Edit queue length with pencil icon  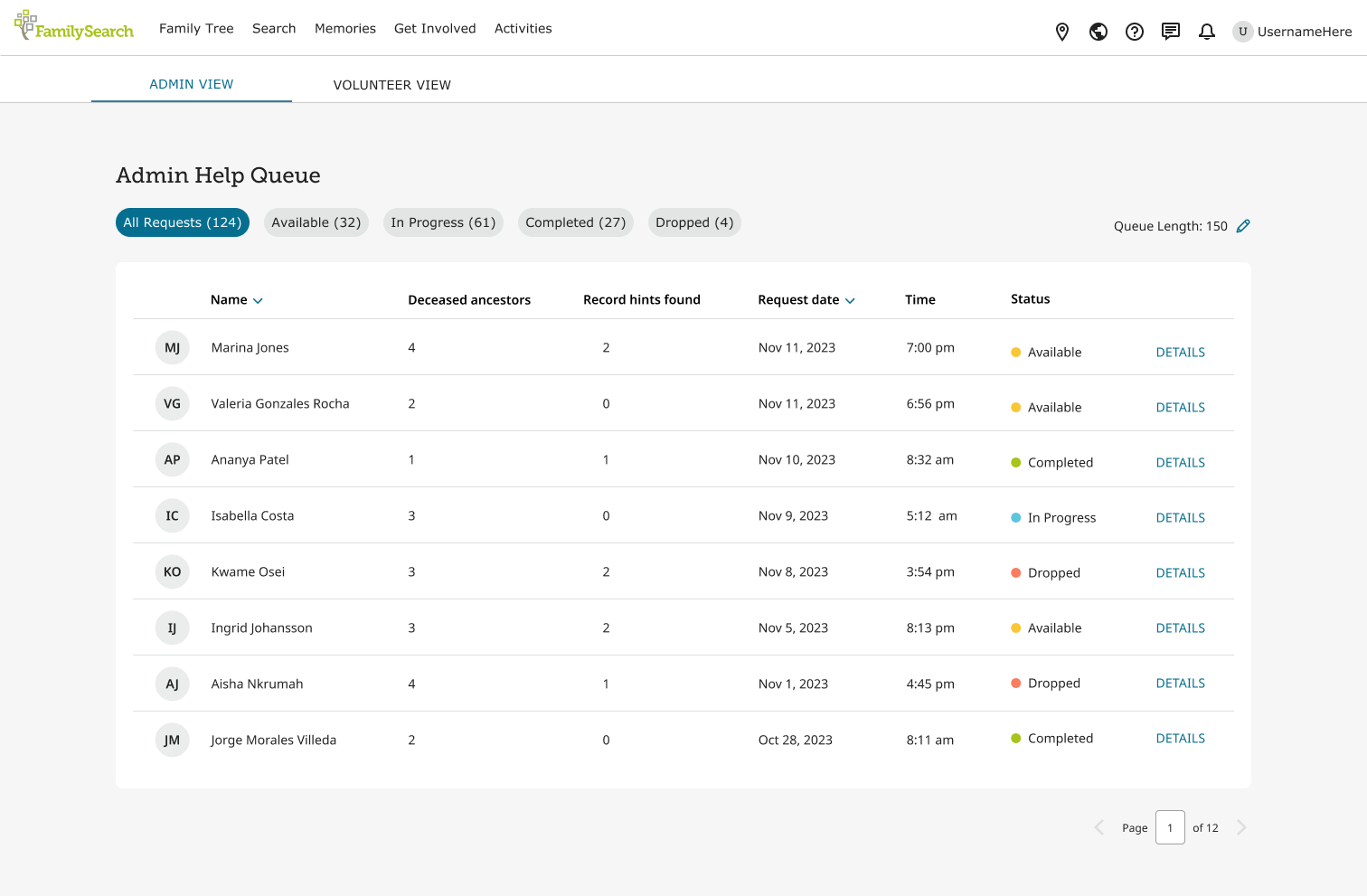point(1243,226)
